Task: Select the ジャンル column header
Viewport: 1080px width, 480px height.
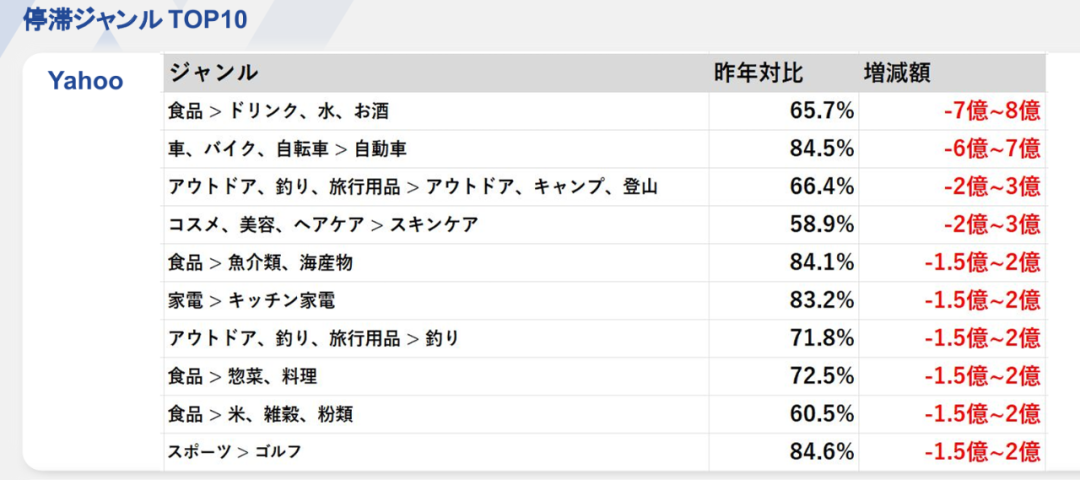Action: 213,73
